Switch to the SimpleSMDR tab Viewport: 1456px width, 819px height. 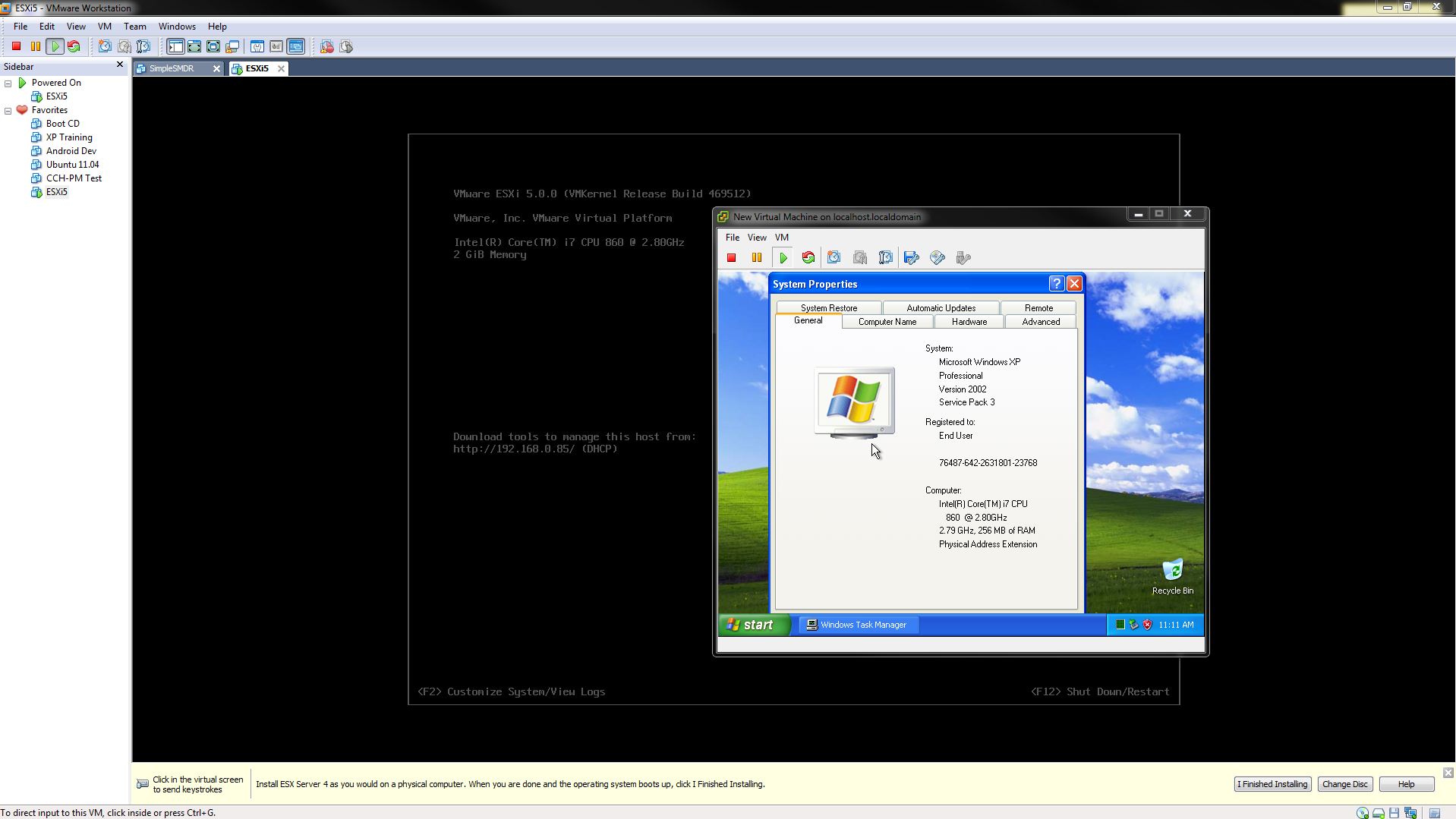point(172,68)
